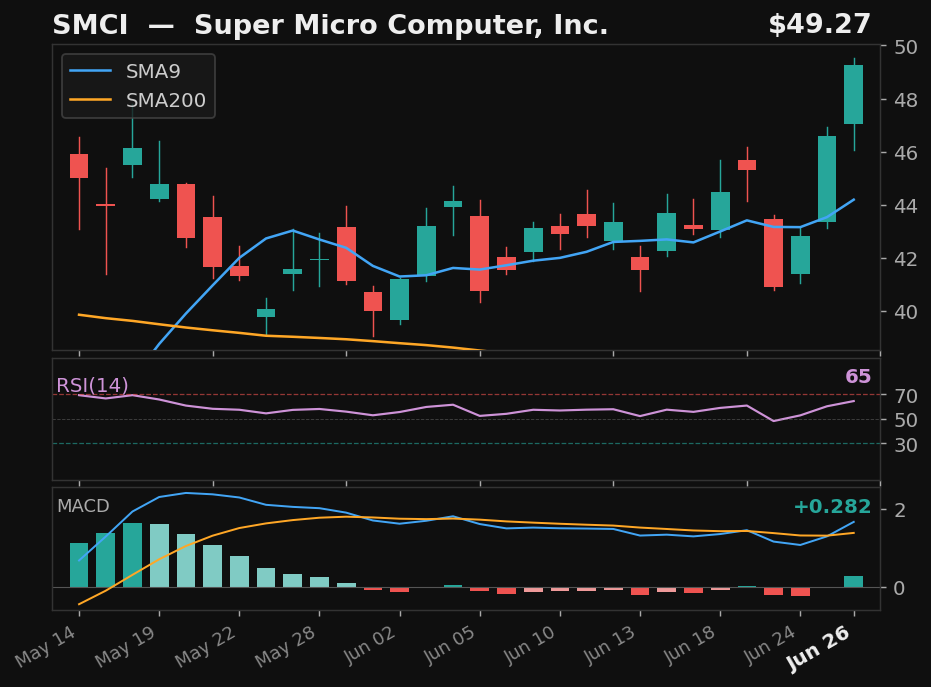This screenshot has height=687, width=931.
Task: Click the May 19 date label
Action: (126, 647)
